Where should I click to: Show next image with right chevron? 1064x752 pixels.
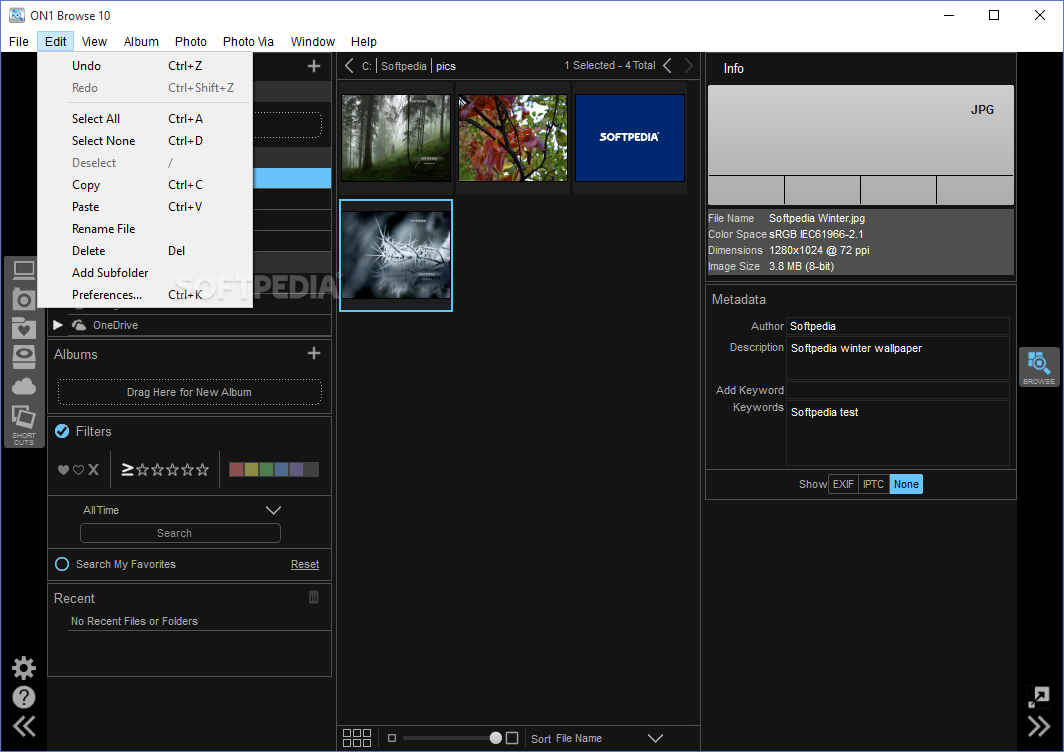tap(689, 66)
